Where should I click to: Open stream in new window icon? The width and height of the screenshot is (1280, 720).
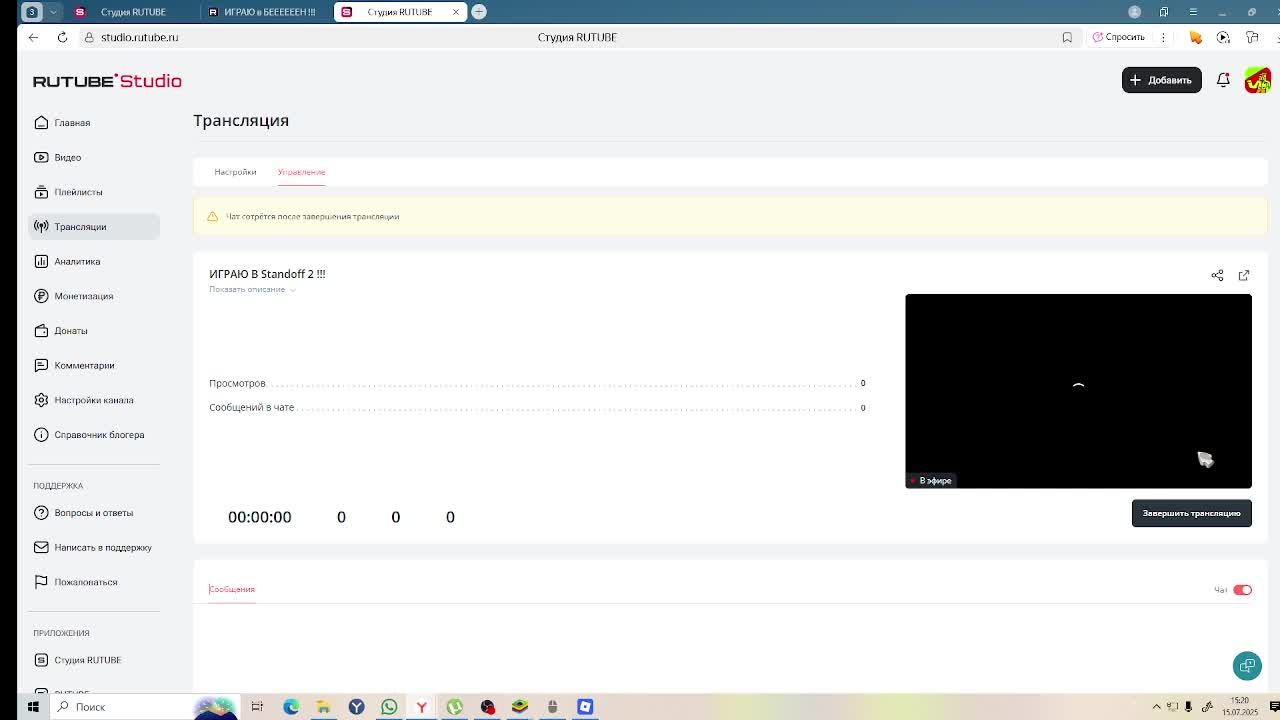pos(1244,275)
